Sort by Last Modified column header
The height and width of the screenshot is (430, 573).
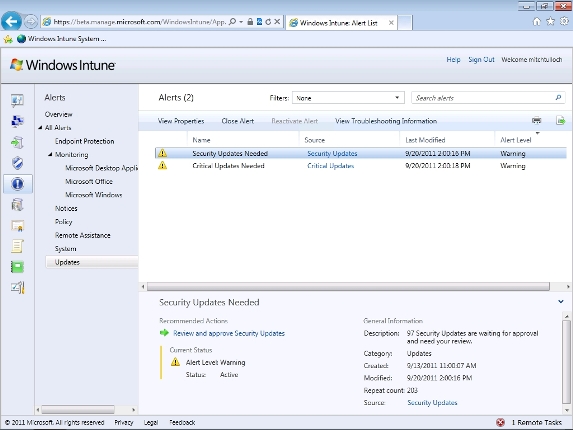pos(425,140)
